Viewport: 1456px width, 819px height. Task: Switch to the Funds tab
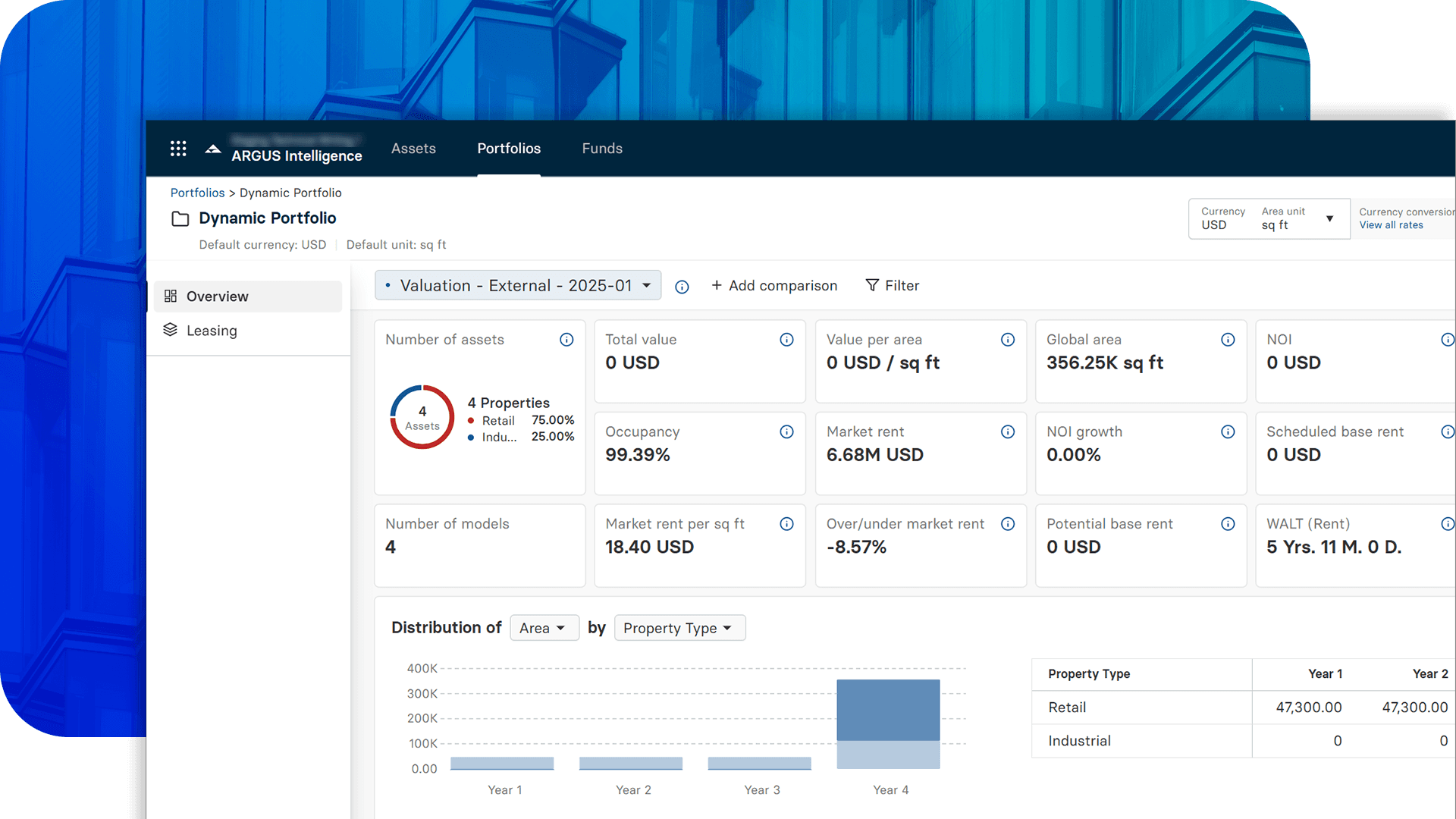601,148
